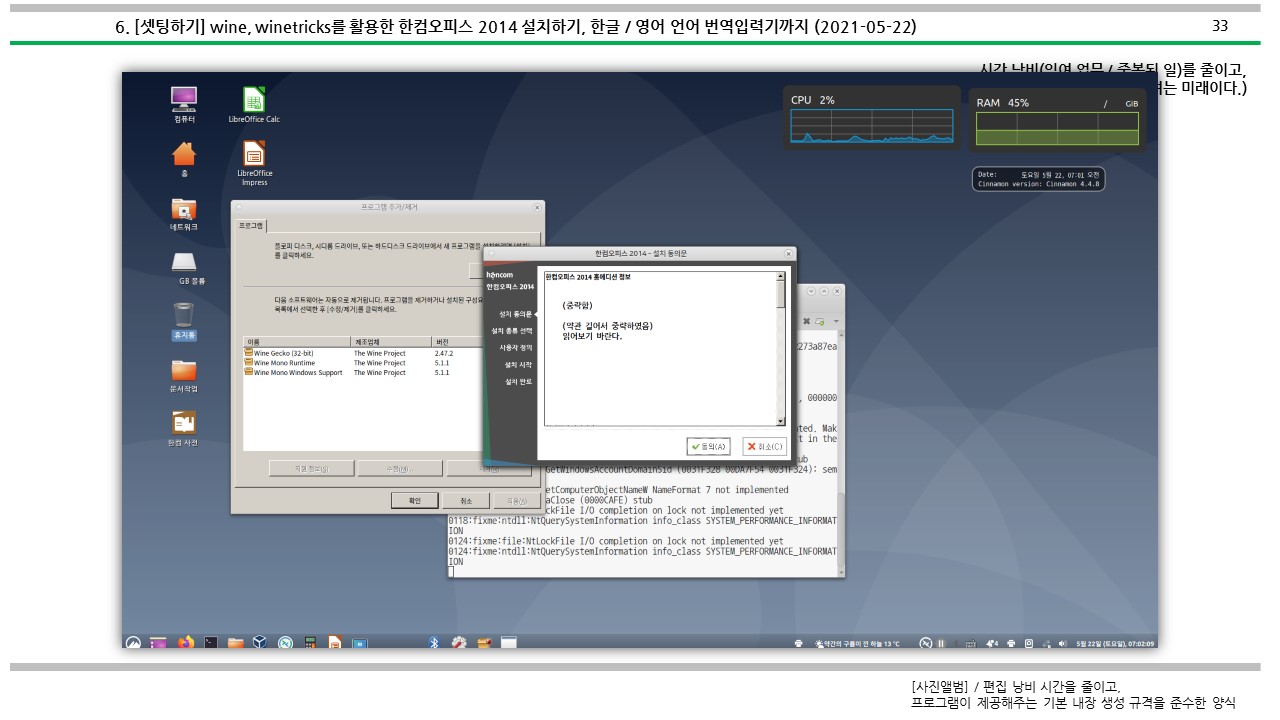This screenshot has height=720, width=1280.
Task: Close the 프로그램 추가/제거 window
Action: 538,207
